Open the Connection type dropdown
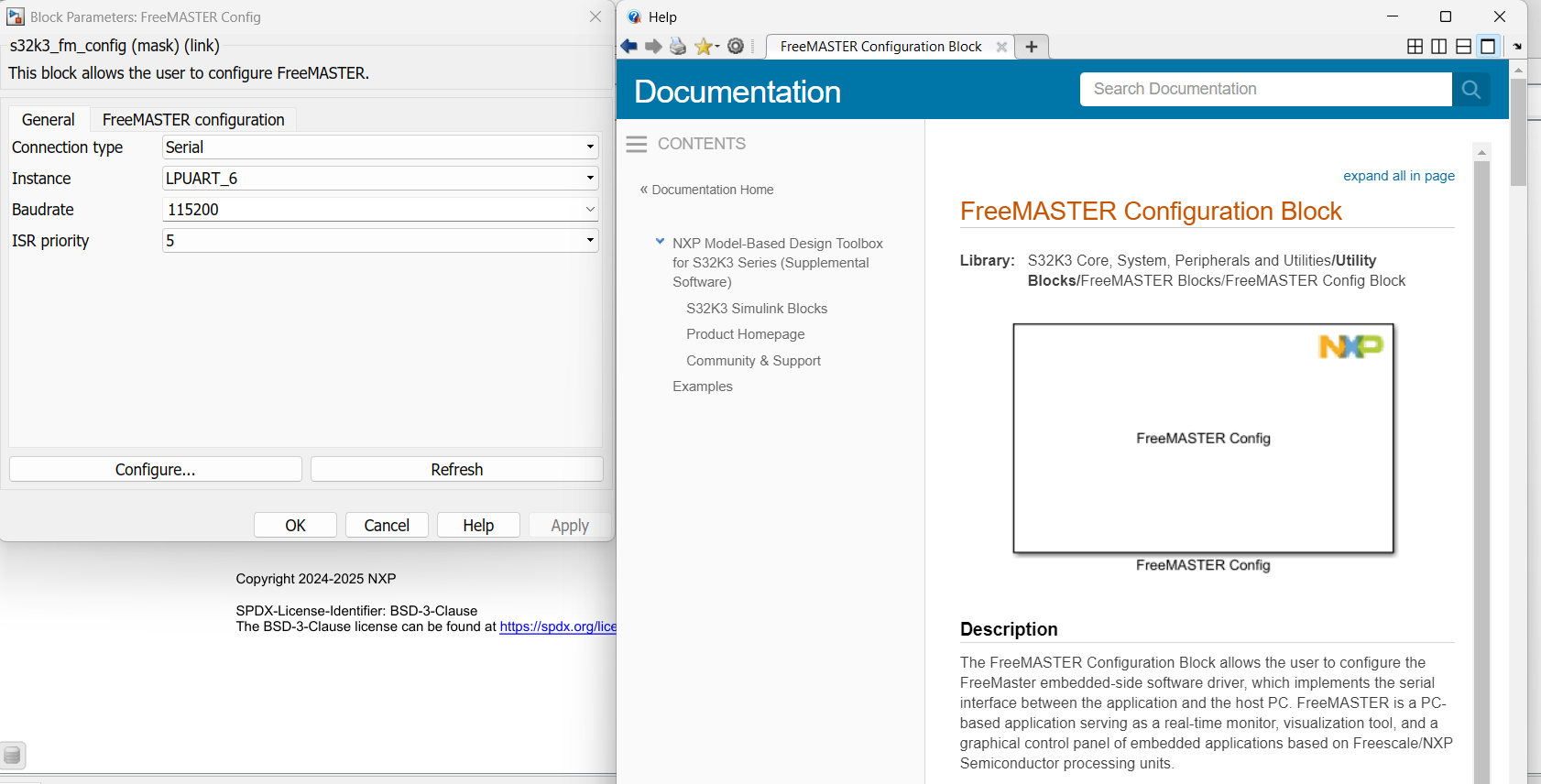The width and height of the screenshot is (1541, 784). (x=380, y=147)
